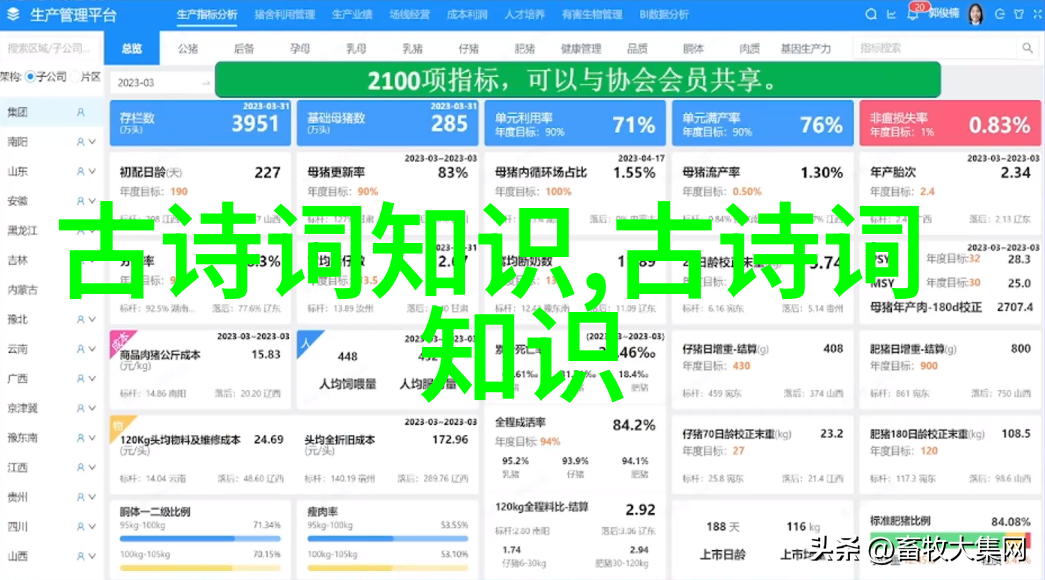
Task: Click the user avatar photo
Action: [x=976, y=14]
